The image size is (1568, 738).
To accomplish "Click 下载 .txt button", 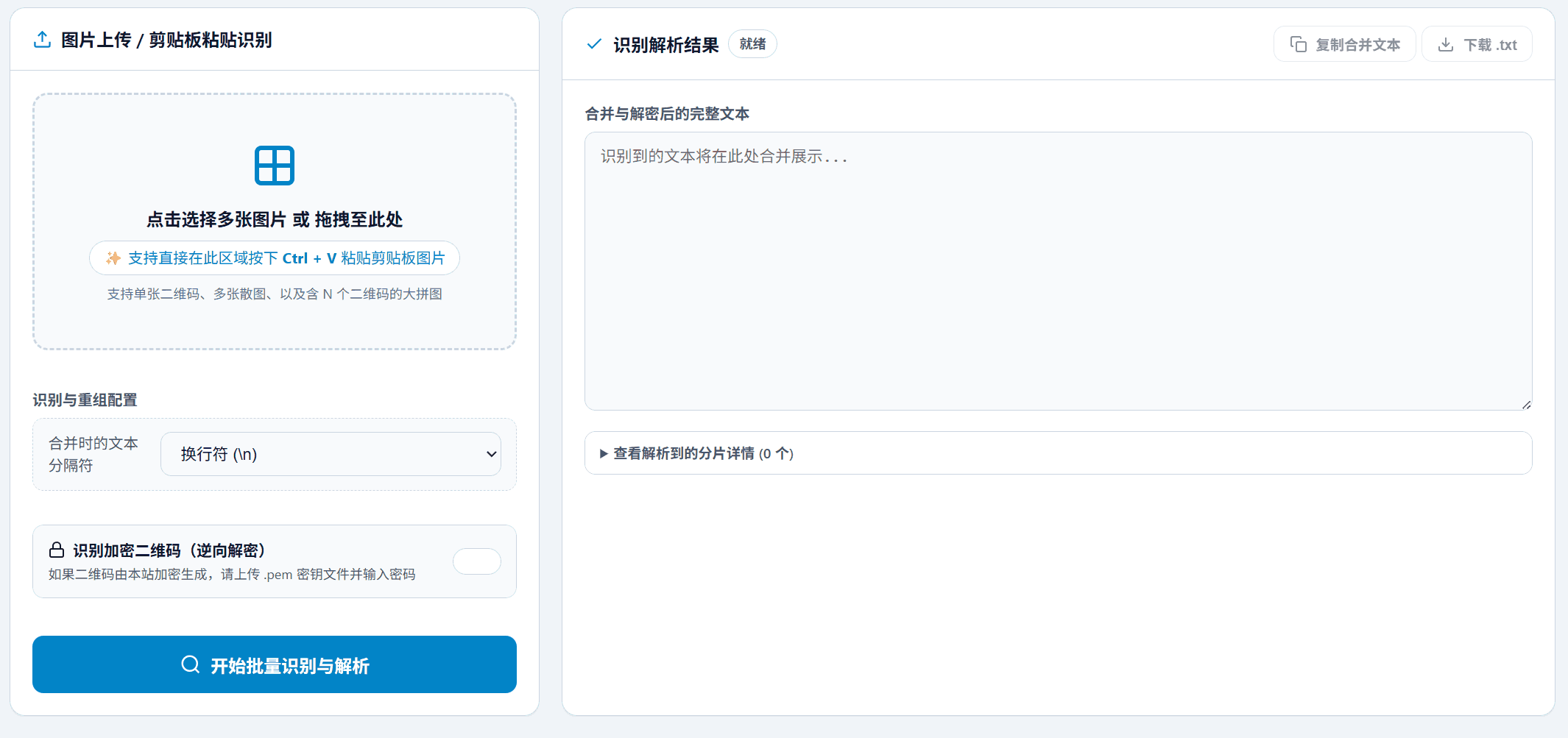I will 1477,45.
